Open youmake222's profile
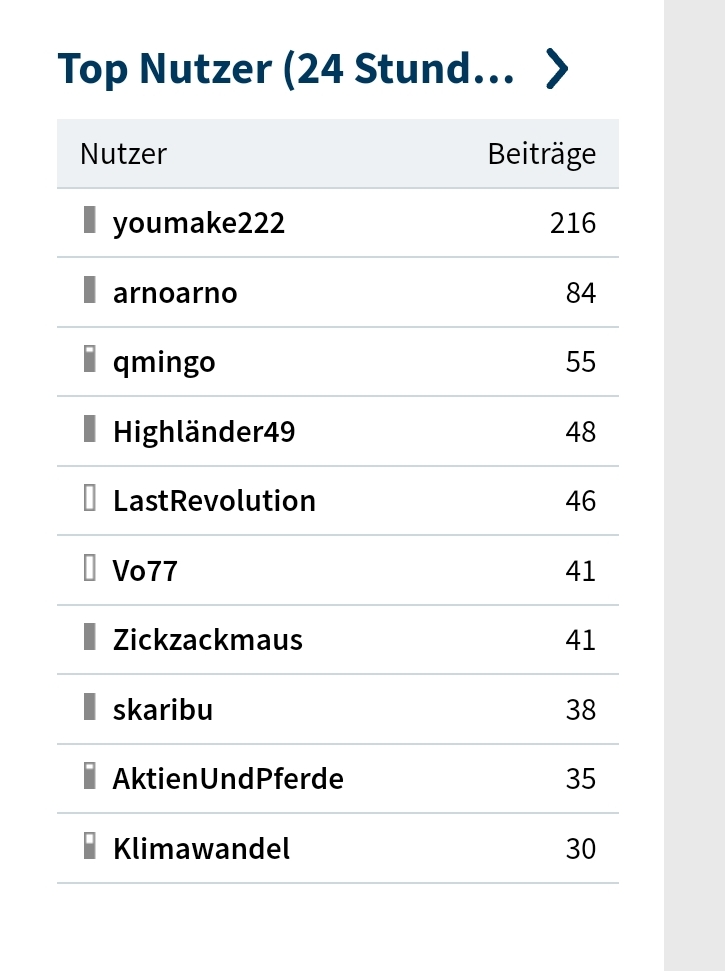The width and height of the screenshot is (725, 971). pos(199,222)
